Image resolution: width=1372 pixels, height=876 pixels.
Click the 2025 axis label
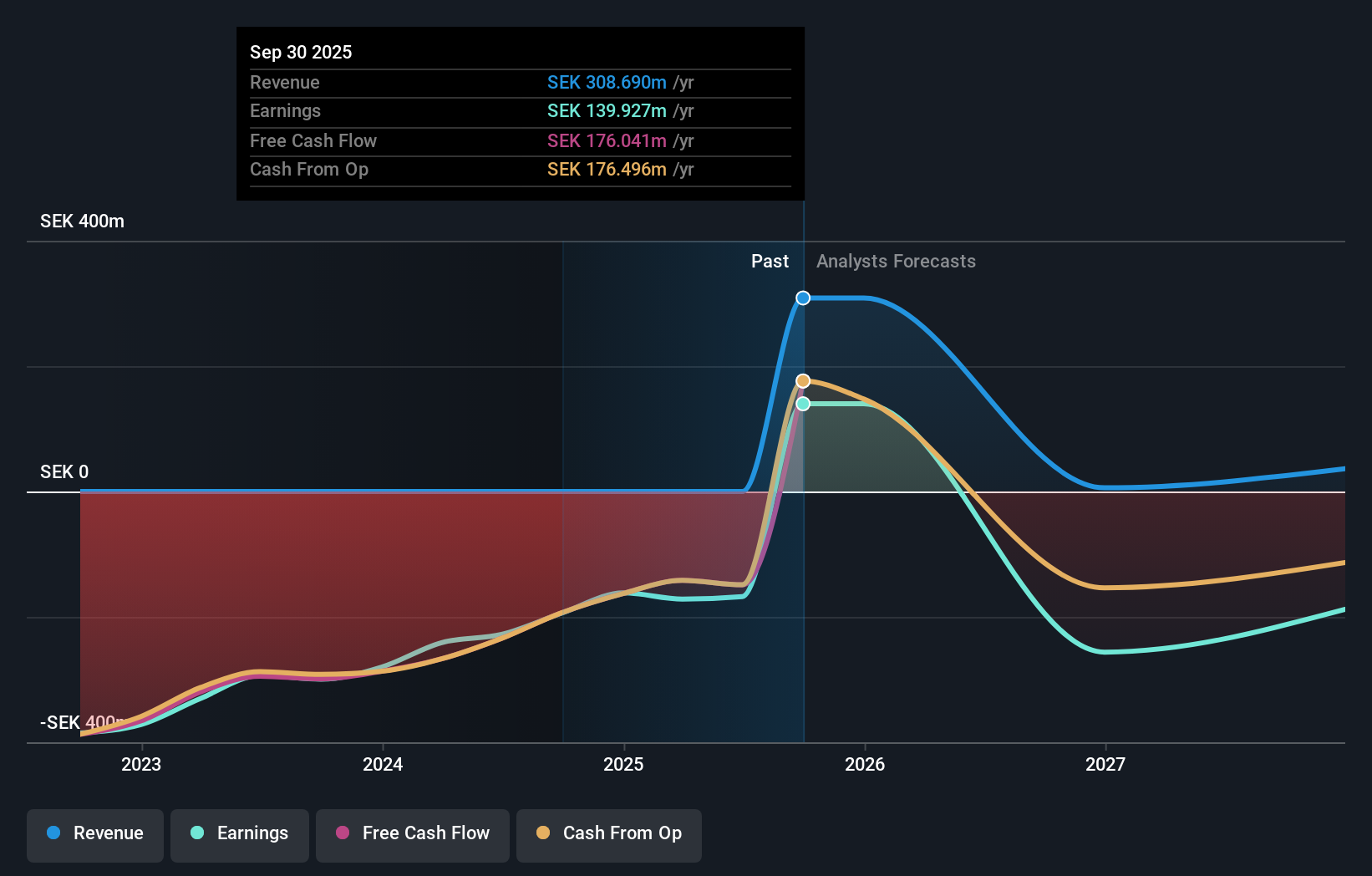point(624,764)
